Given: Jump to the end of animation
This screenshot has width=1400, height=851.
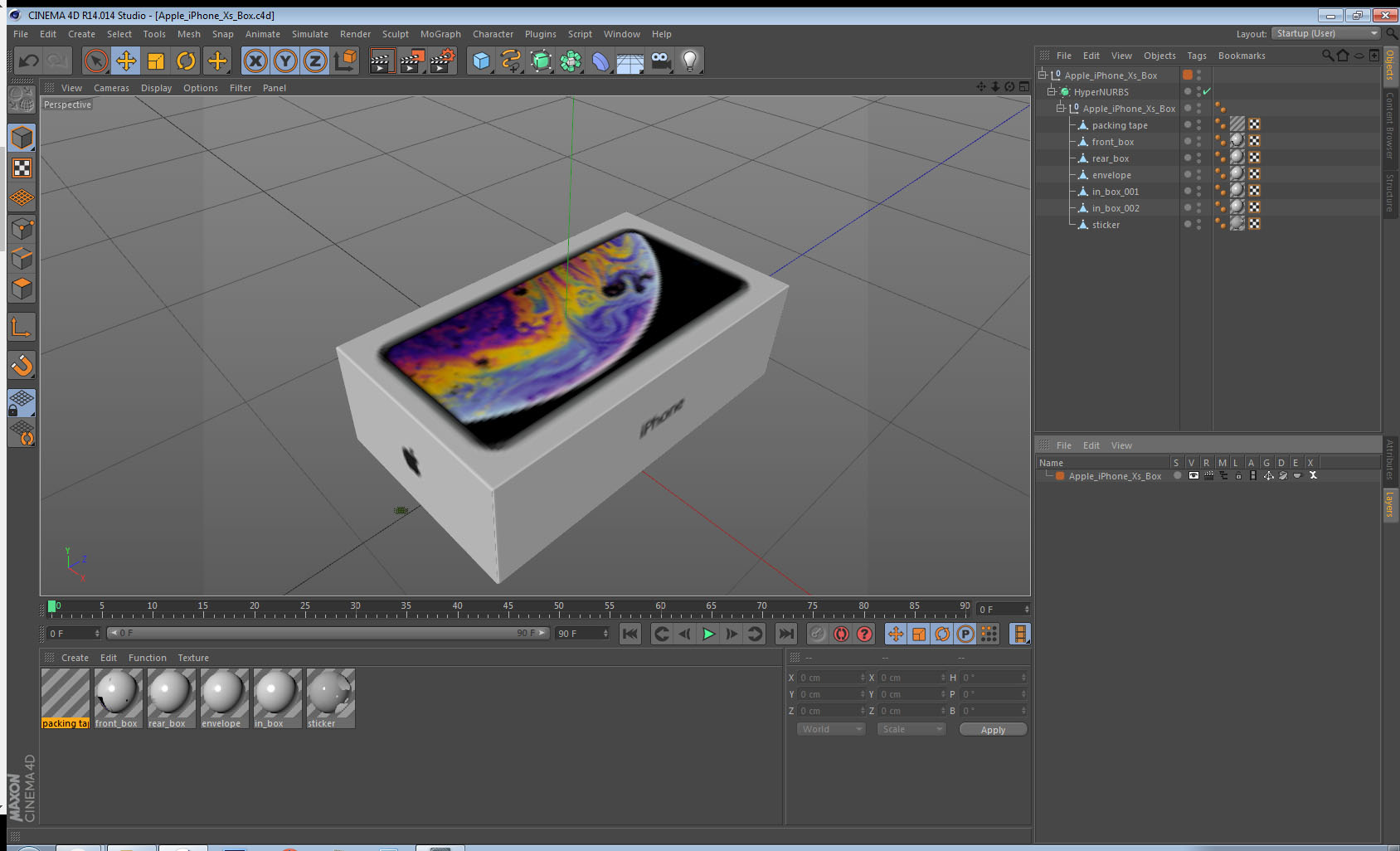Looking at the screenshot, I should 785,634.
